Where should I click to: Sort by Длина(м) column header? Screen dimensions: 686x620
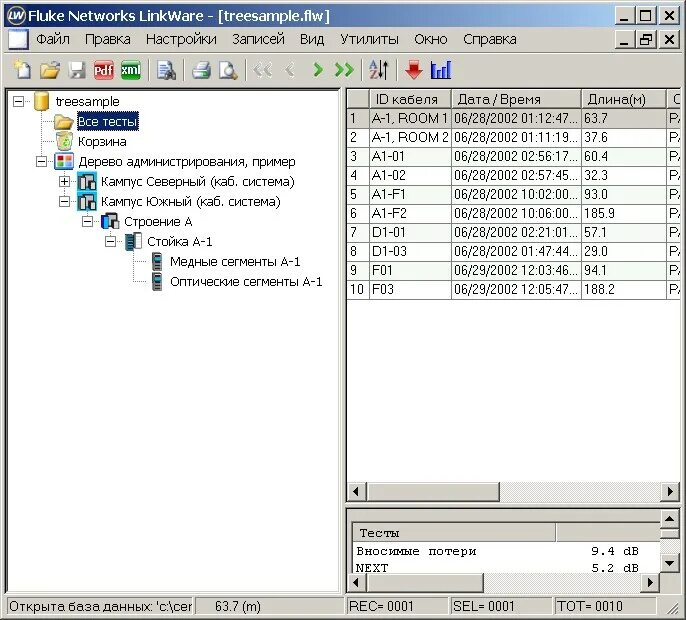623,99
